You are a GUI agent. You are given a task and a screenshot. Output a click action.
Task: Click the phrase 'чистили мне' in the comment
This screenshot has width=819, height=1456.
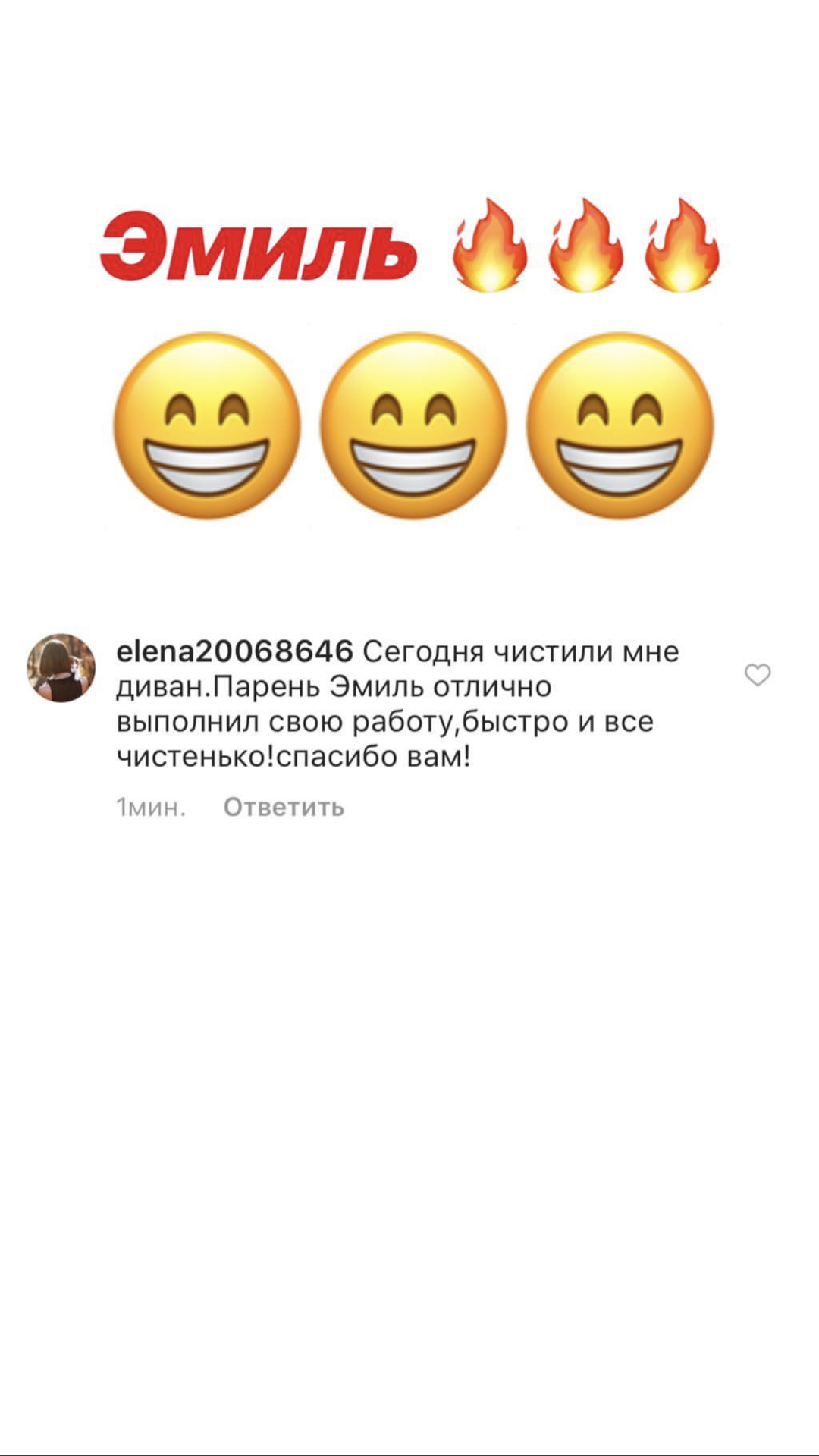(x=586, y=651)
